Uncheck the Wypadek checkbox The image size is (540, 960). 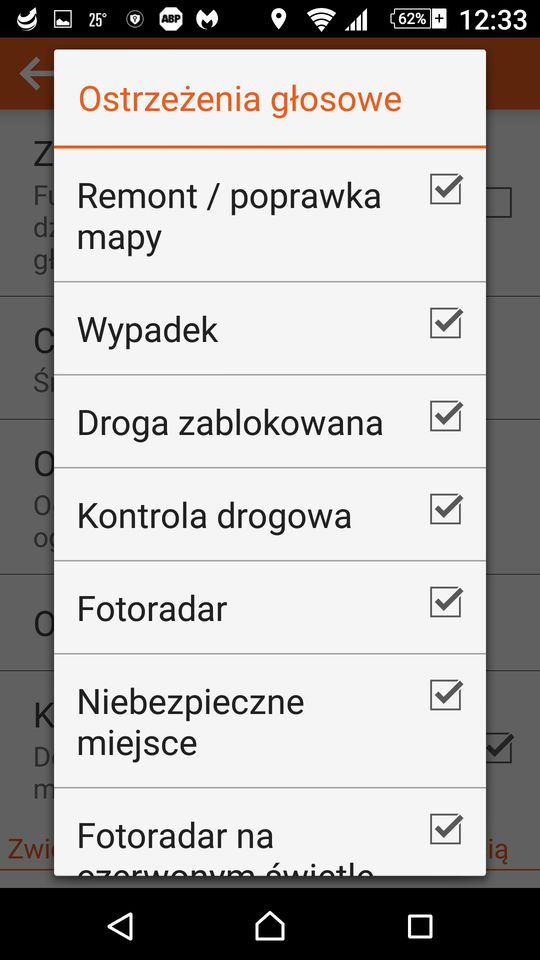coord(446,323)
